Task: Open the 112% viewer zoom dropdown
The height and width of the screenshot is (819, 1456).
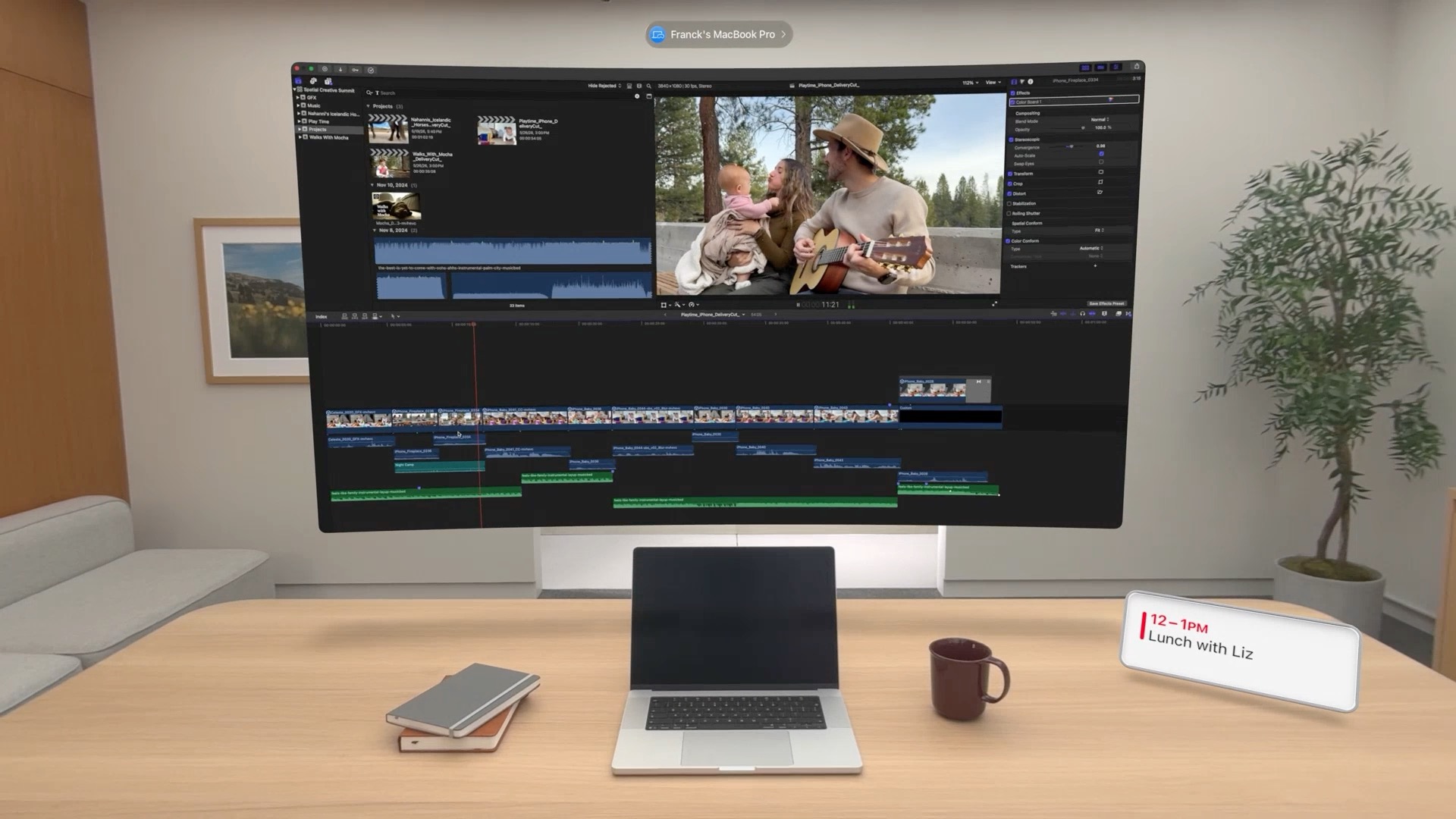Action: (x=971, y=82)
